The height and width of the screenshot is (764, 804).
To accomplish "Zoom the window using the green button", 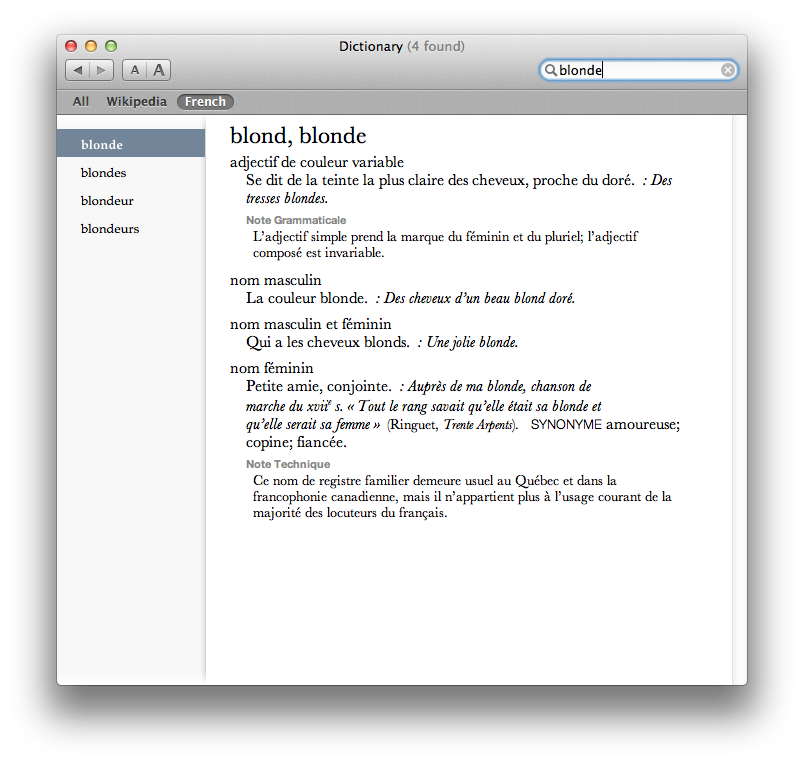I will coord(111,46).
